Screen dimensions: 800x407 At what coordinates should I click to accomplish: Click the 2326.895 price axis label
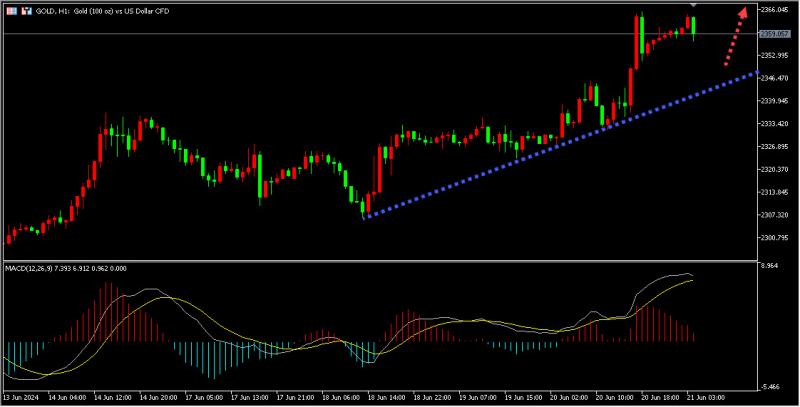tap(776, 147)
